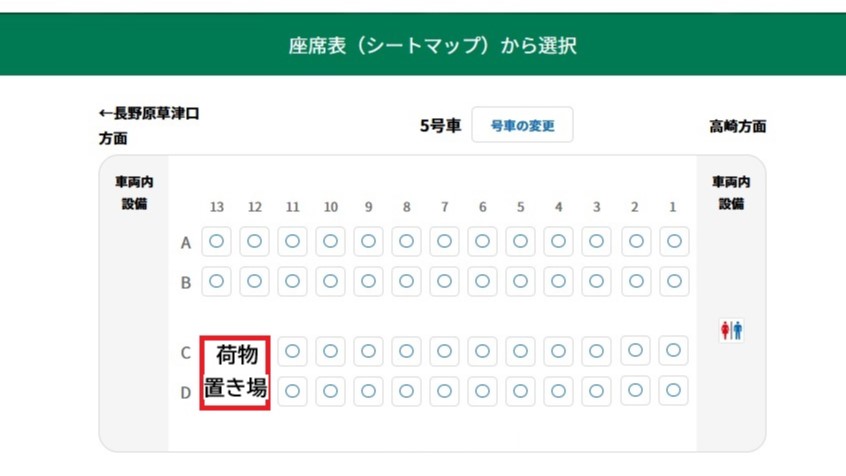This screenshot has height=476, width=846.
Task: Select seat 6A
Action: 483,242
